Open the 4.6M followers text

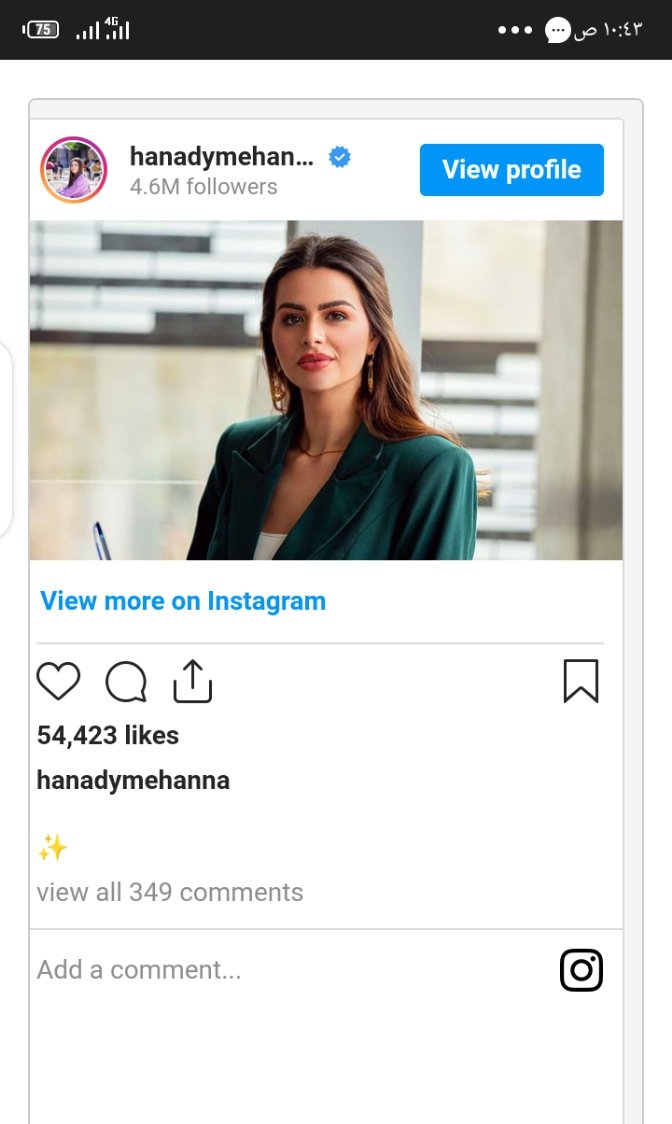coord(203,187)
